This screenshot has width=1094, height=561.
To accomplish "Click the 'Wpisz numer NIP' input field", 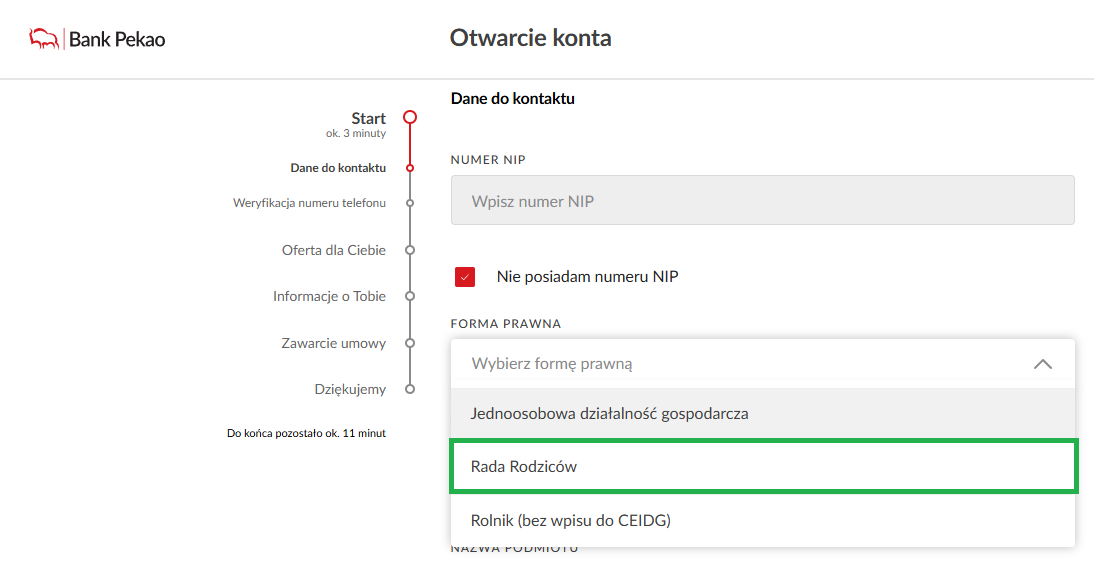I will point(762,201).
